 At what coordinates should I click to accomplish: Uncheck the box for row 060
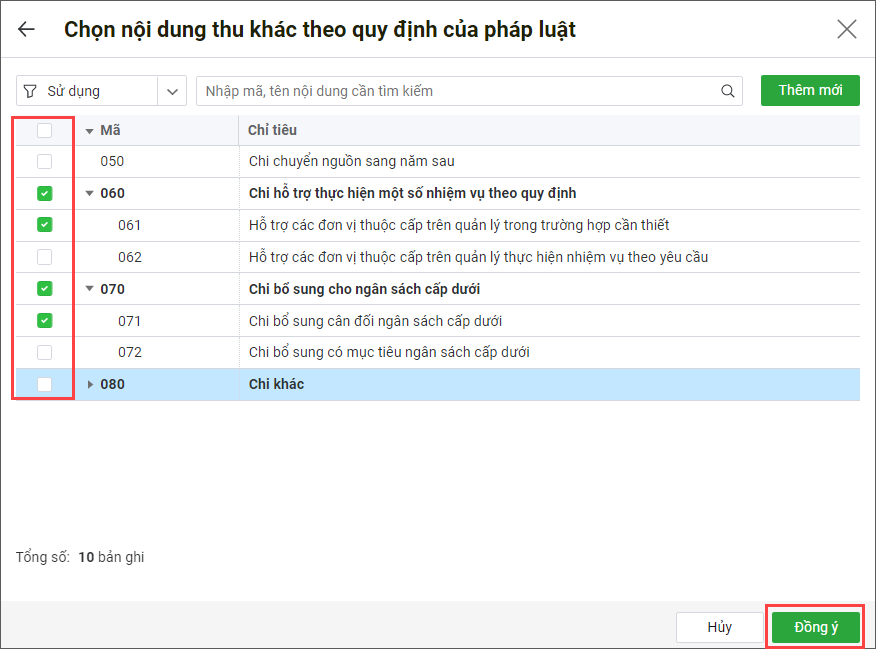pos(44,193)
